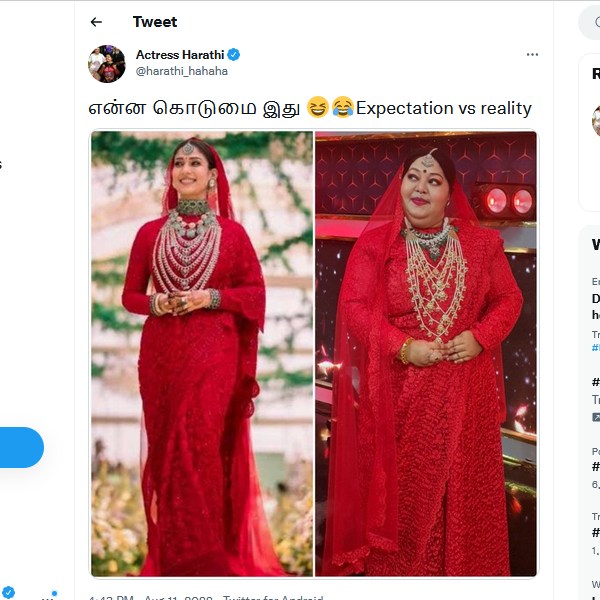Click the profile avatar in the right sidebar

(x=596, y=120)
